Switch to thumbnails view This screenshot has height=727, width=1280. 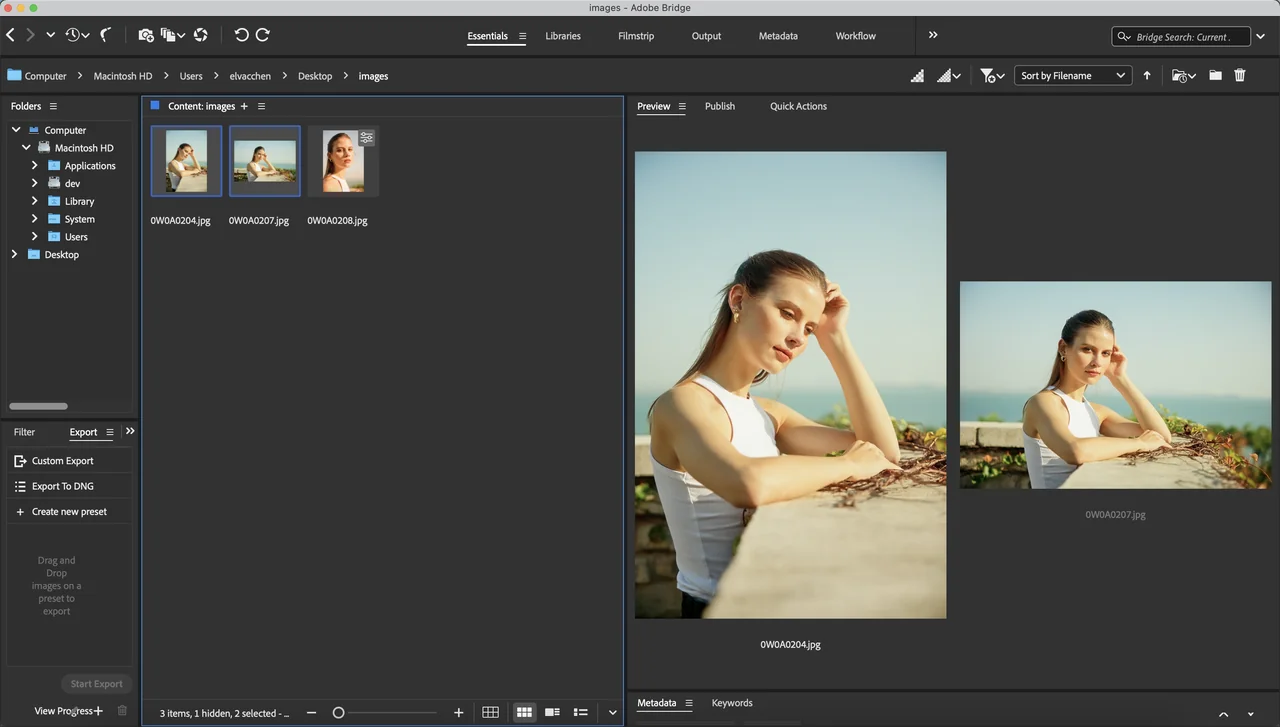point(524,712)
